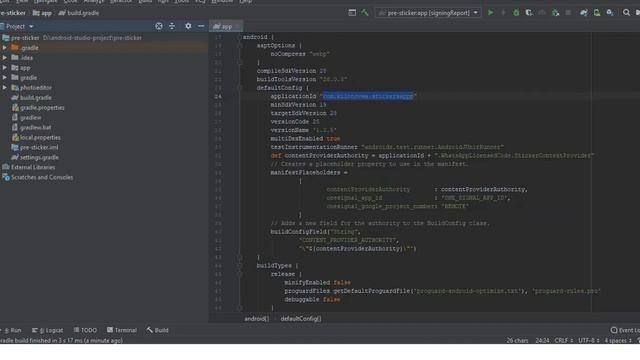Click the Make Project hammer icon
Viewport: 640px width, 360px height.
click(364, 13)
